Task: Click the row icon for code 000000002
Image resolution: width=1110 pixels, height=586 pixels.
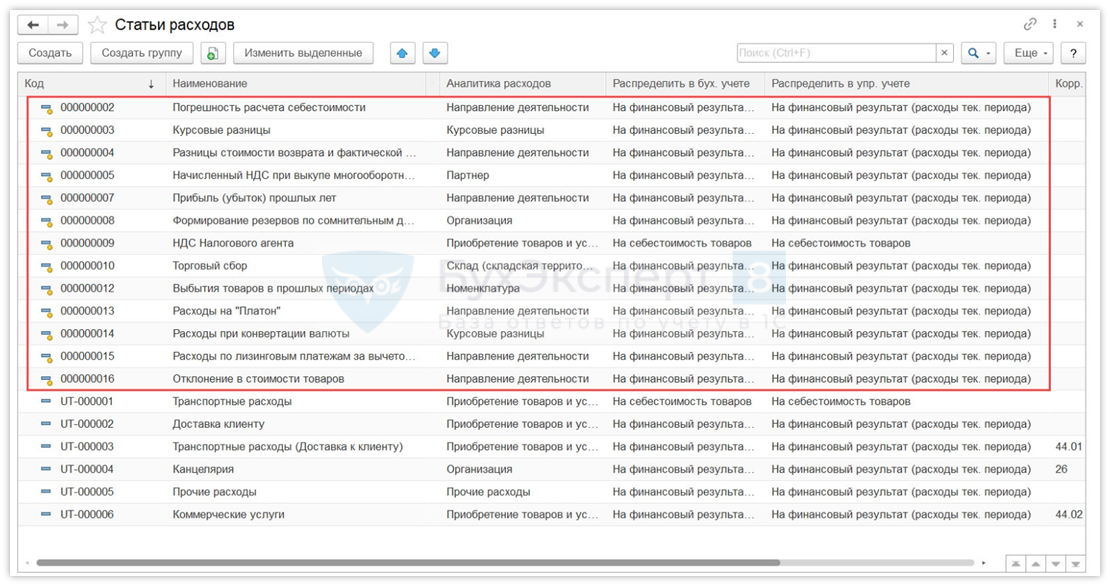Action: 46,108
